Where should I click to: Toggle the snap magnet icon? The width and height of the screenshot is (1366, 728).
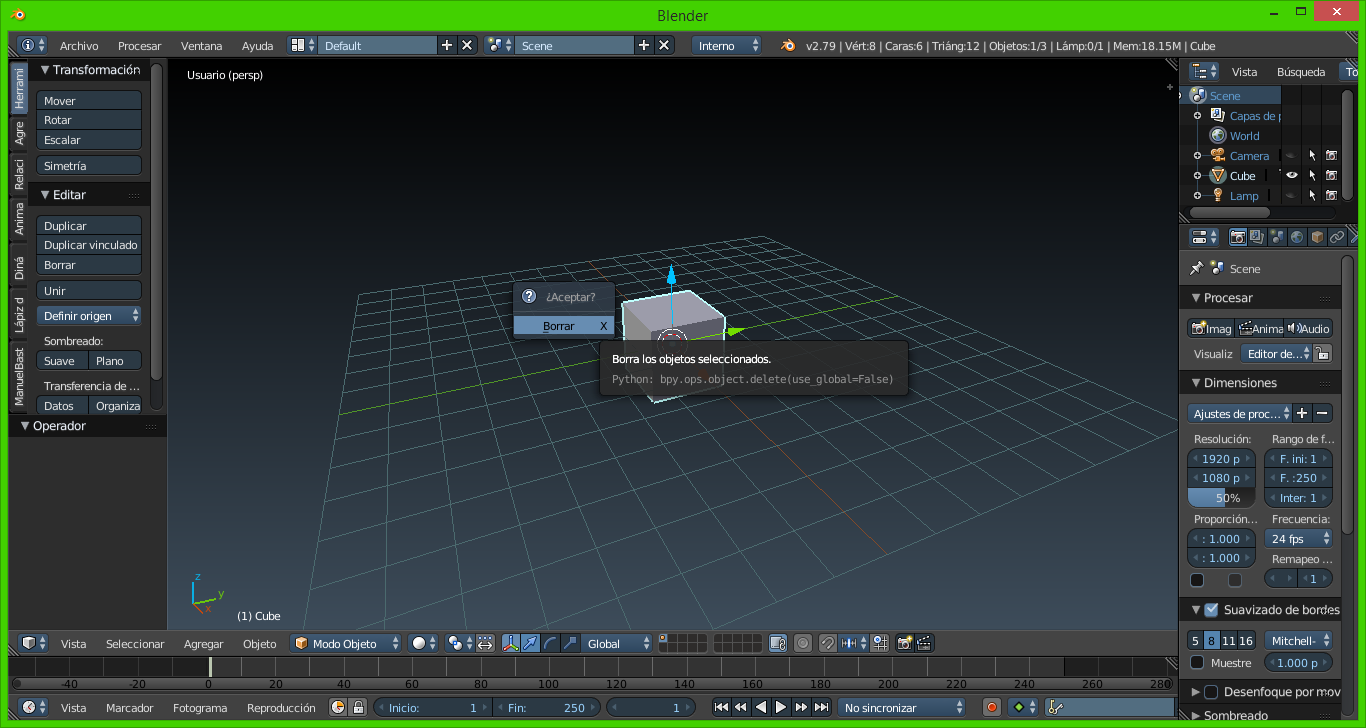click(x=828, y=644)
